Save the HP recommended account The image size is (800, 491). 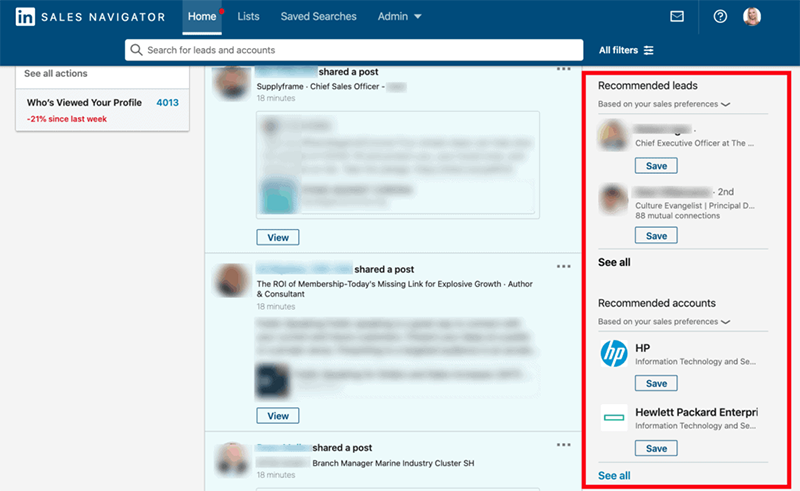[x=656, y=383]
